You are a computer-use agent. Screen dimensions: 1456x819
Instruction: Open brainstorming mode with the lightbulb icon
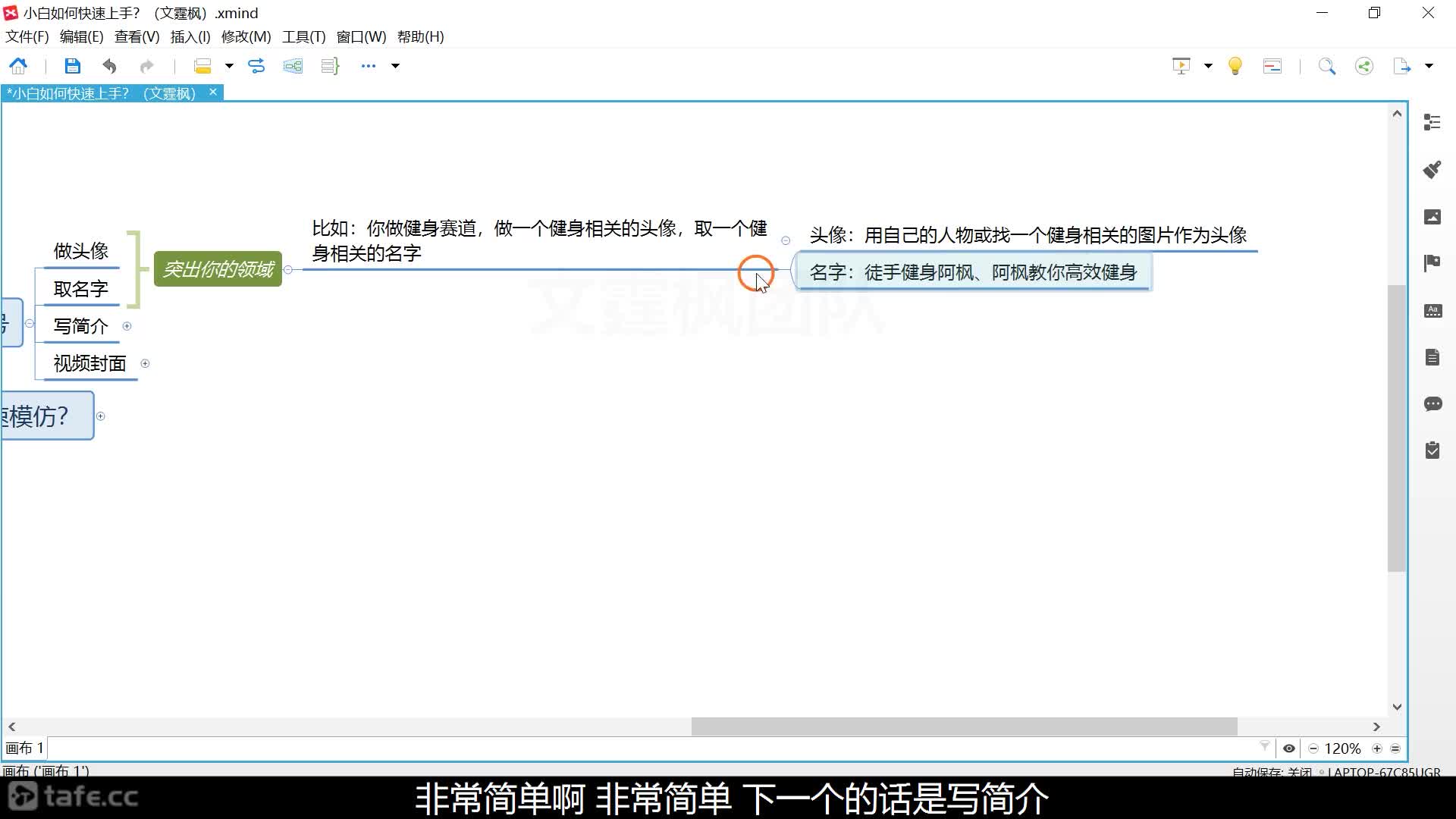1235,66
